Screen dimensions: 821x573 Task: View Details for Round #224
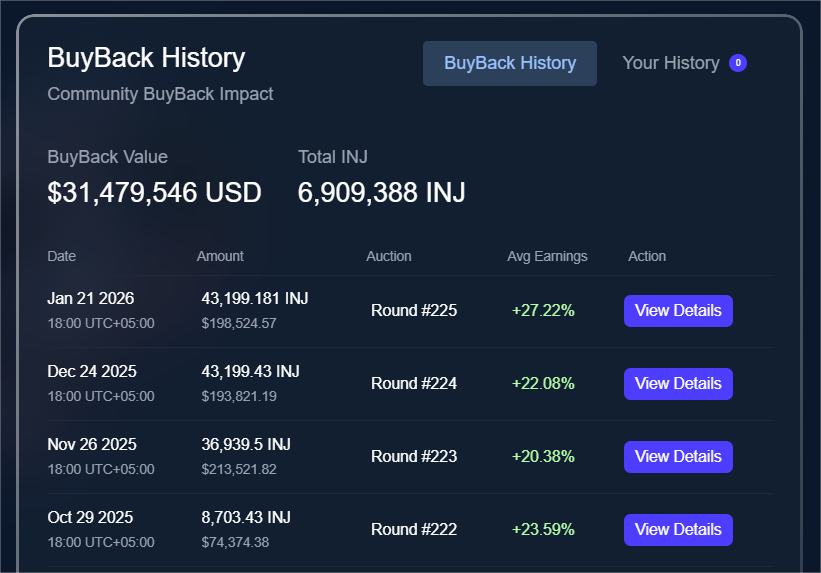pyautogui.click(x=678, y=384)
